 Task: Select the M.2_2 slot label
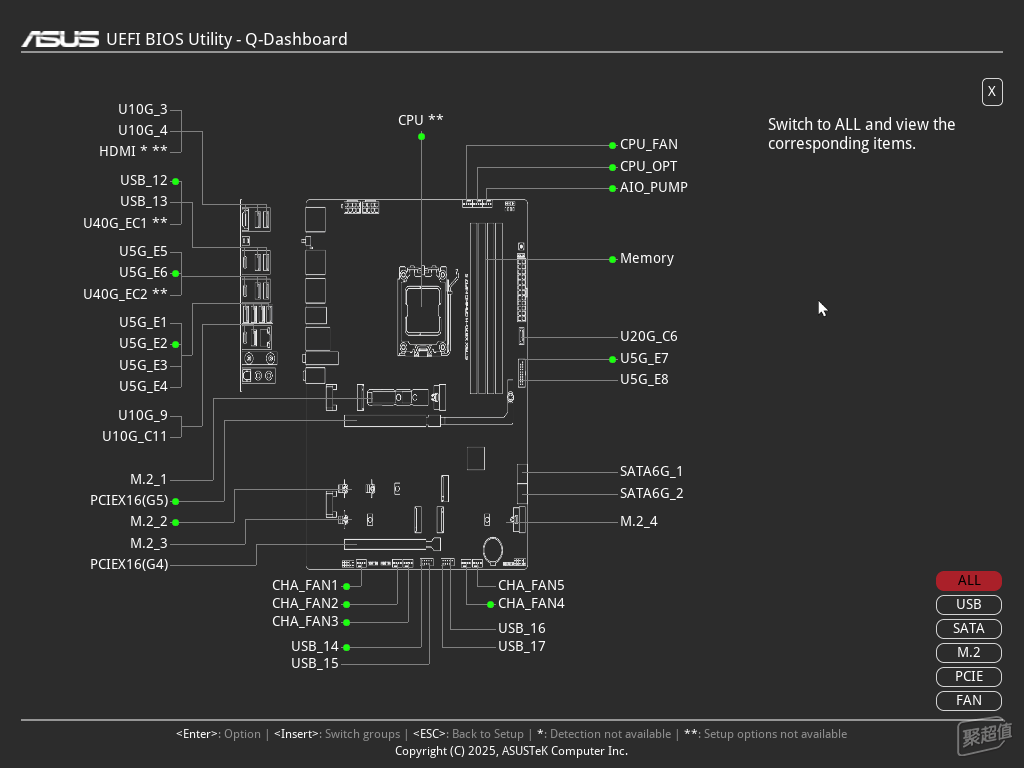tap(149, 522)
